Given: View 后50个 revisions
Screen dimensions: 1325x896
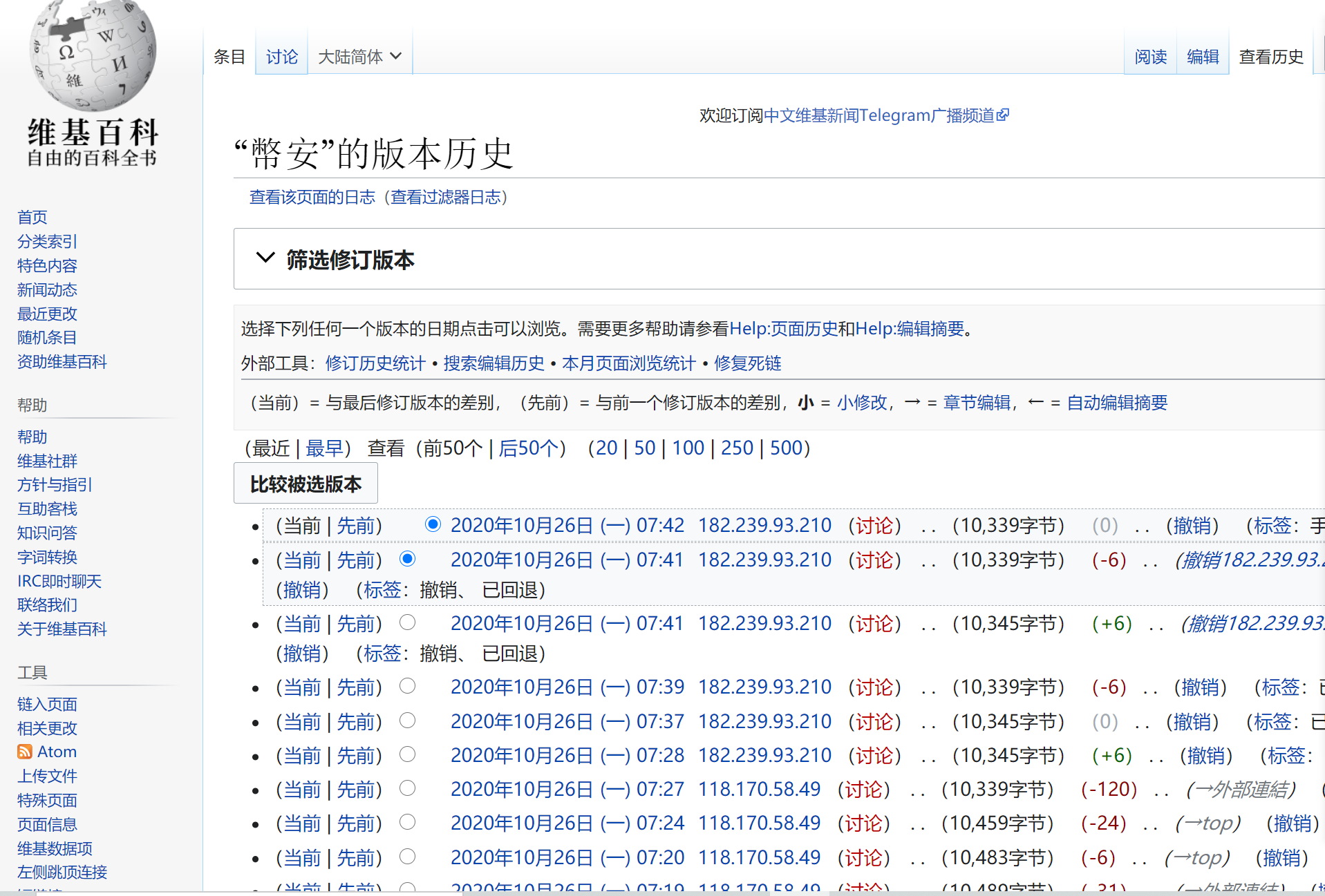Looking at the screenshot, I should coord(528,448).
